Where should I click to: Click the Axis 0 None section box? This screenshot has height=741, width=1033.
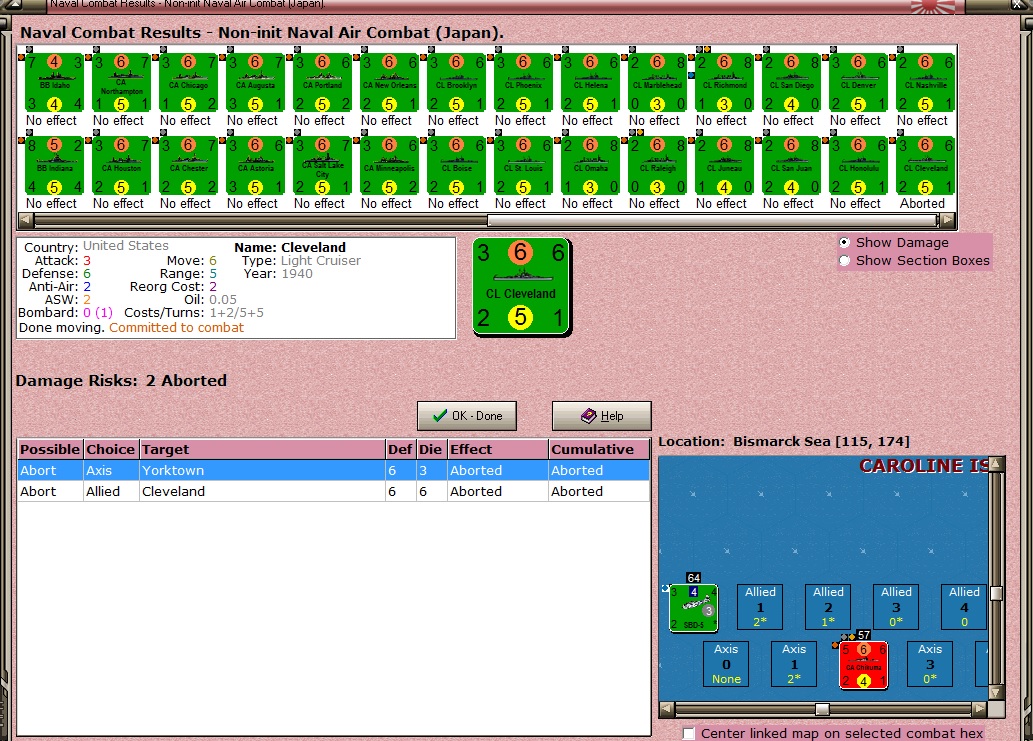(726, 664)
